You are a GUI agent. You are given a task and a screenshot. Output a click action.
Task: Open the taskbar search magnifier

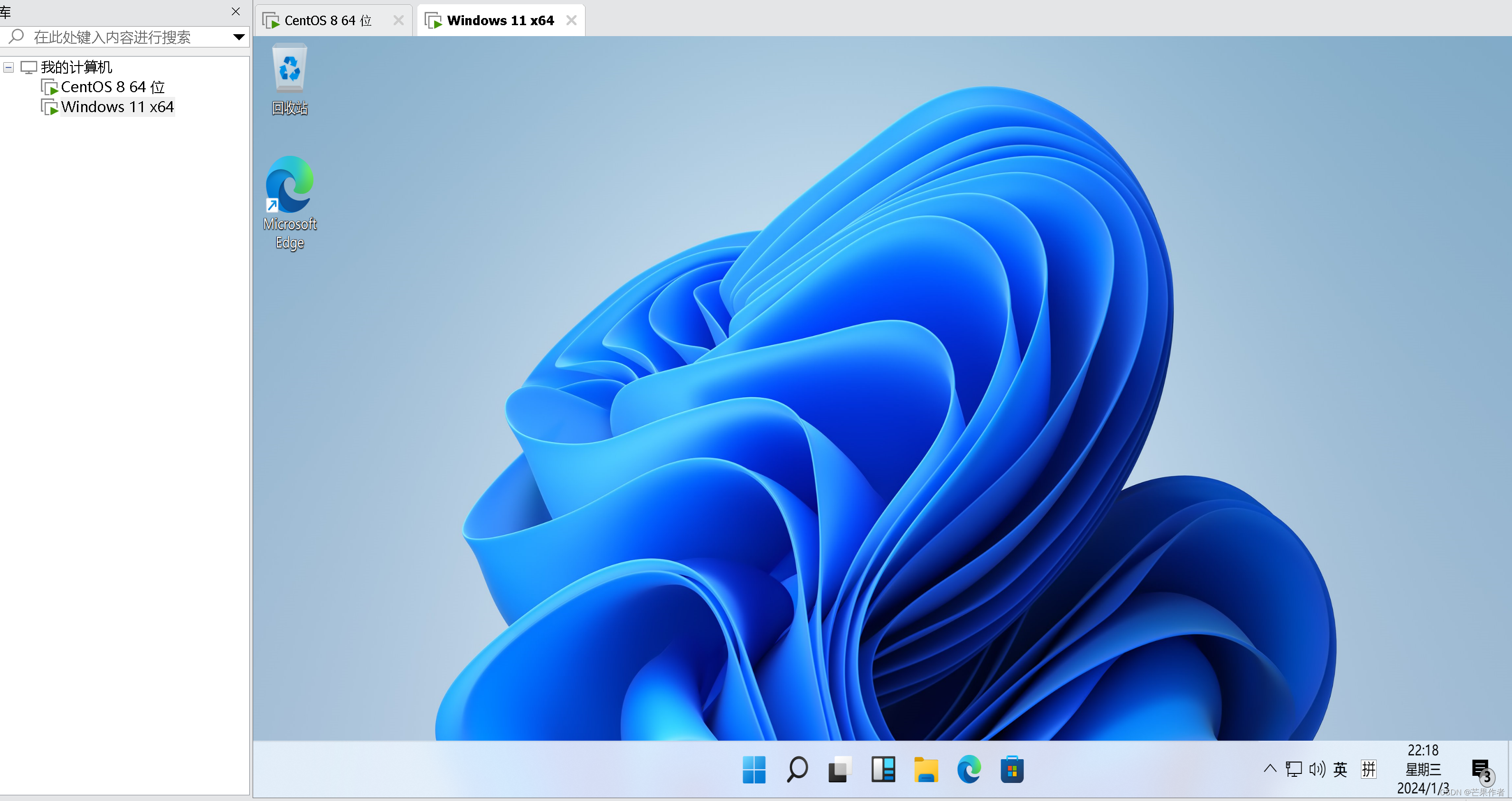(797, 769)
